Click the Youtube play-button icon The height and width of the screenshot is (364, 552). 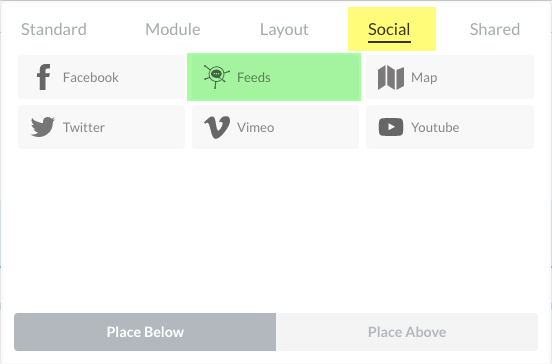(391, 127)
